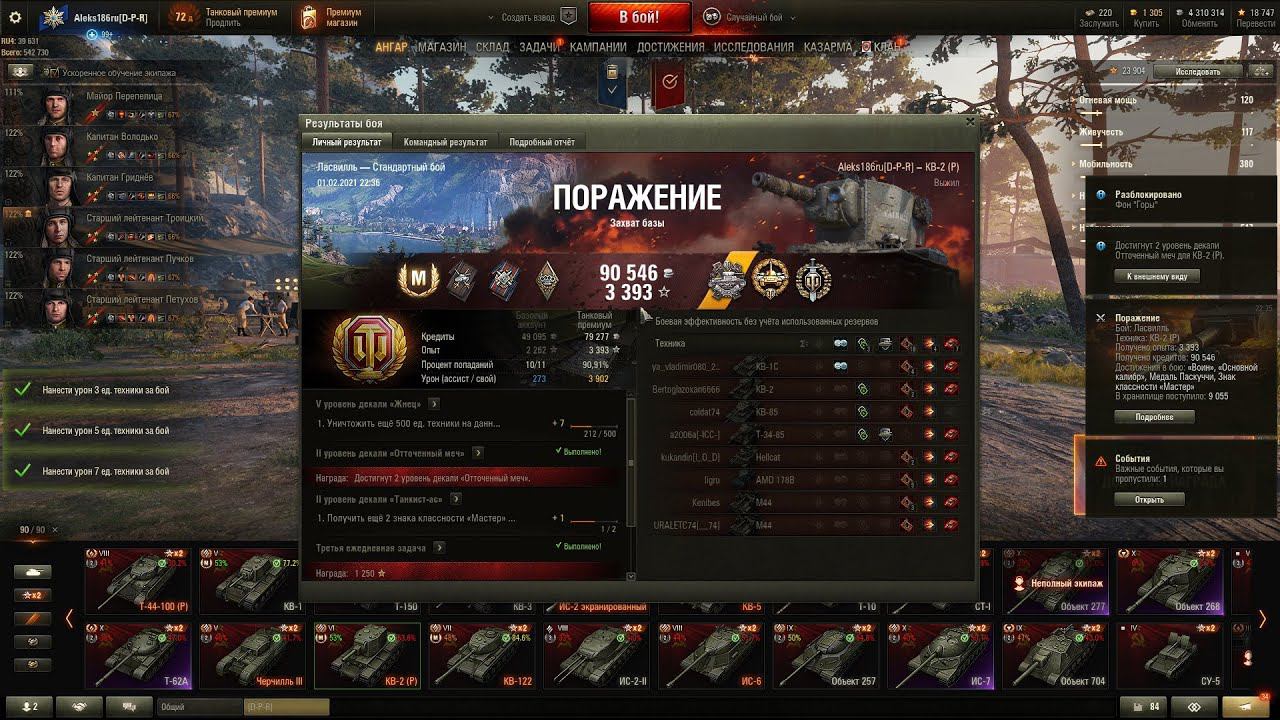1280x720 pixels.
Task: Open the settings gear menu
Action: pos(15,17)
